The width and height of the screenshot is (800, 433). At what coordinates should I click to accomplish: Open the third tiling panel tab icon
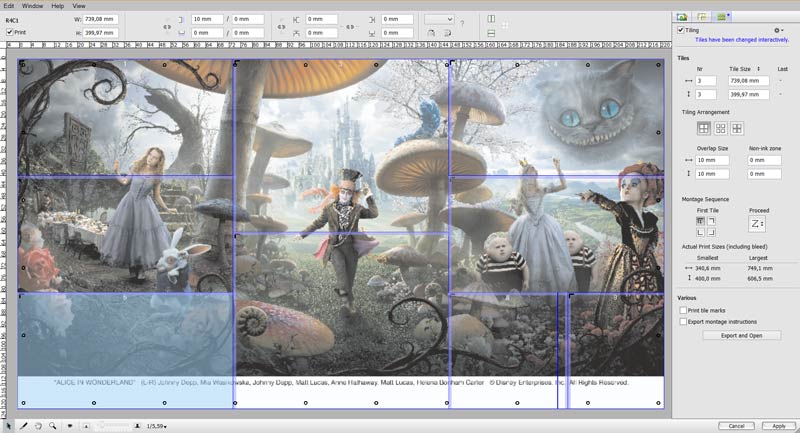[722, 17]
